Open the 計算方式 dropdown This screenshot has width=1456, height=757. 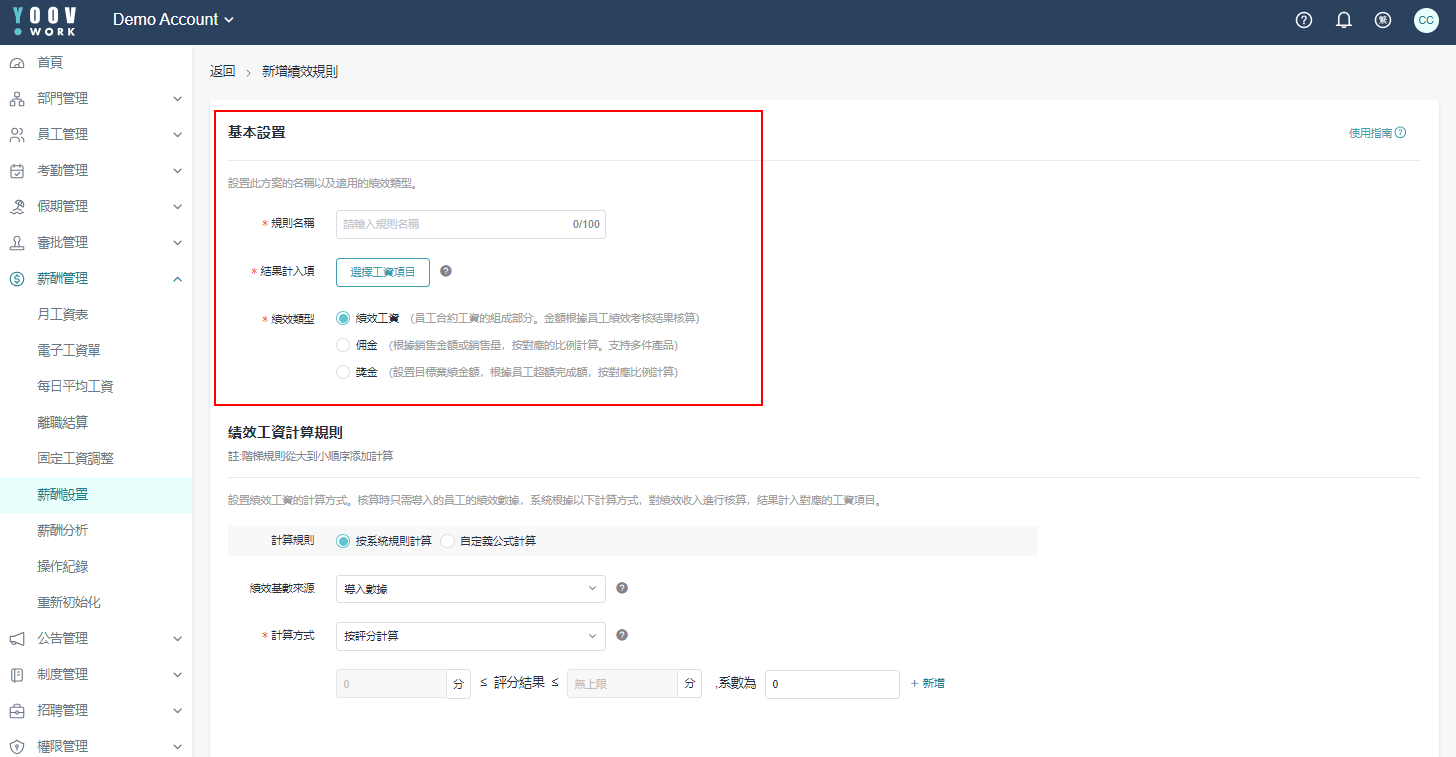tap(470, 636)
